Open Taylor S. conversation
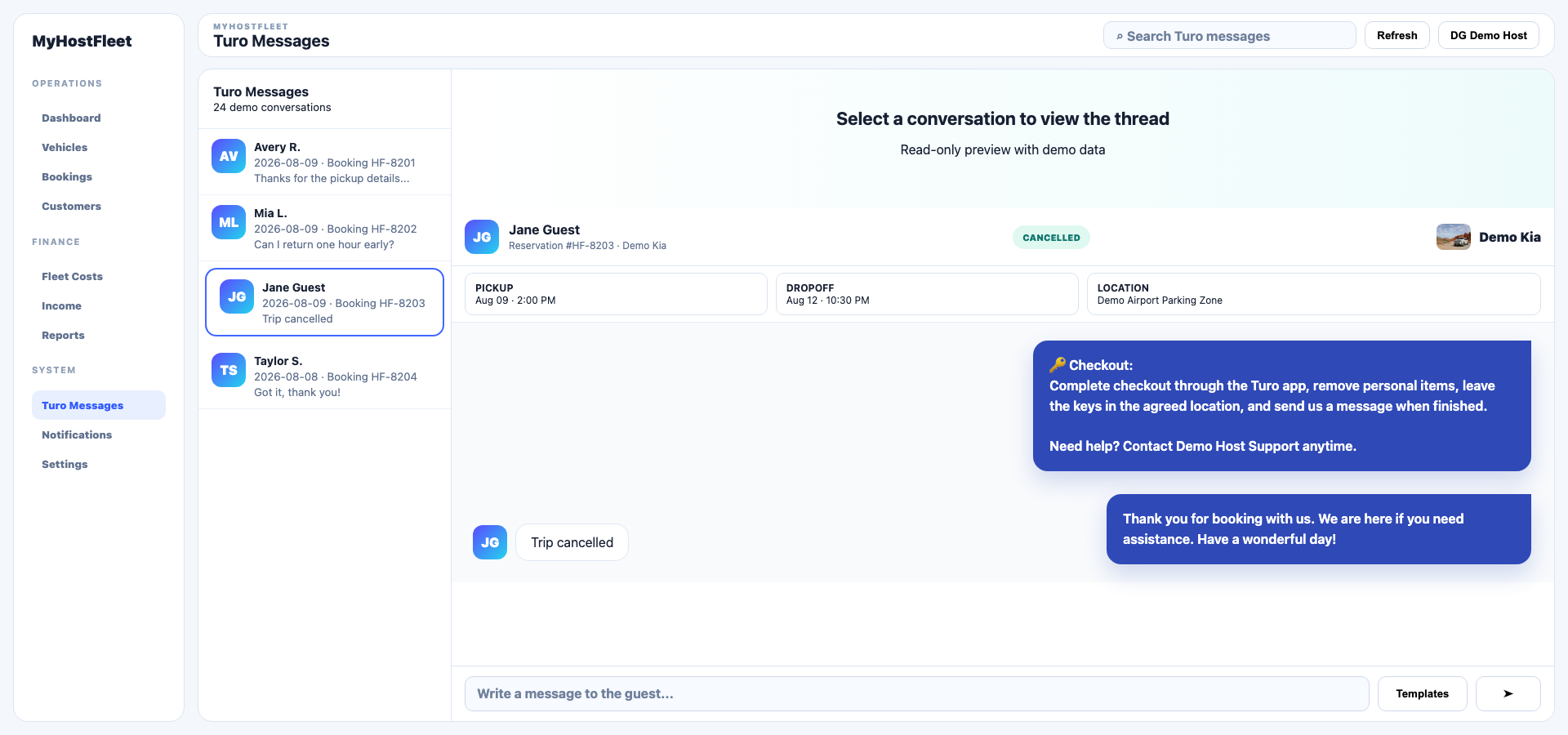The width and height of the screenshot is (1568, 735). [324, 376]
